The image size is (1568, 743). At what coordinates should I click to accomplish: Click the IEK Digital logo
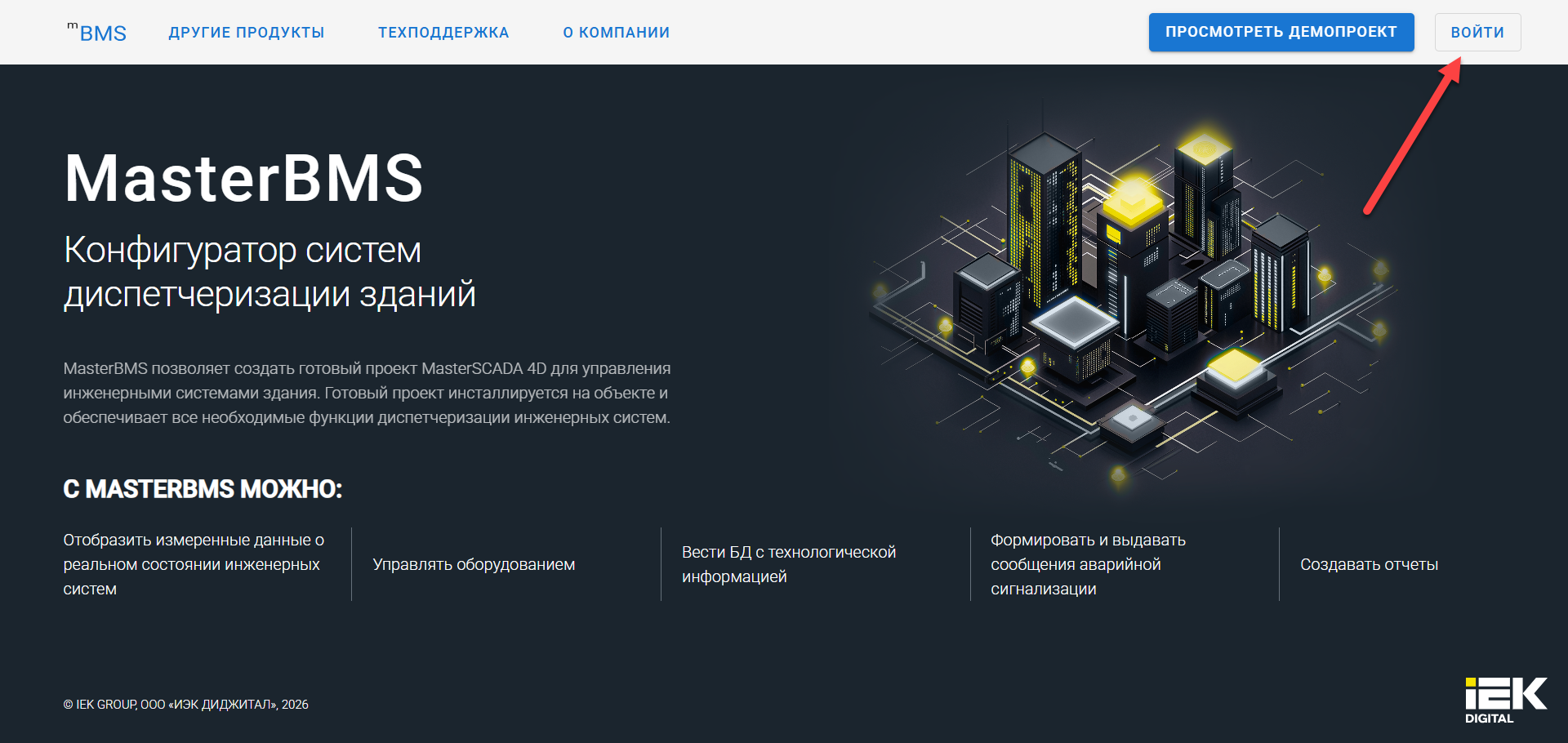pos(1506,701)
